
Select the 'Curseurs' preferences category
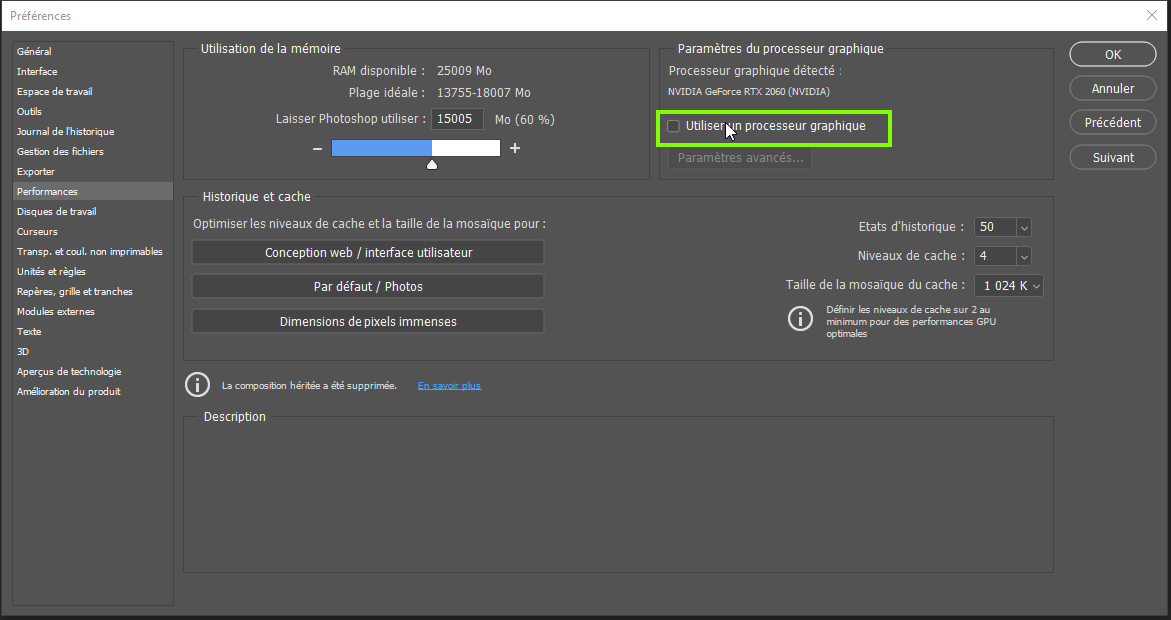coord(39,231)
